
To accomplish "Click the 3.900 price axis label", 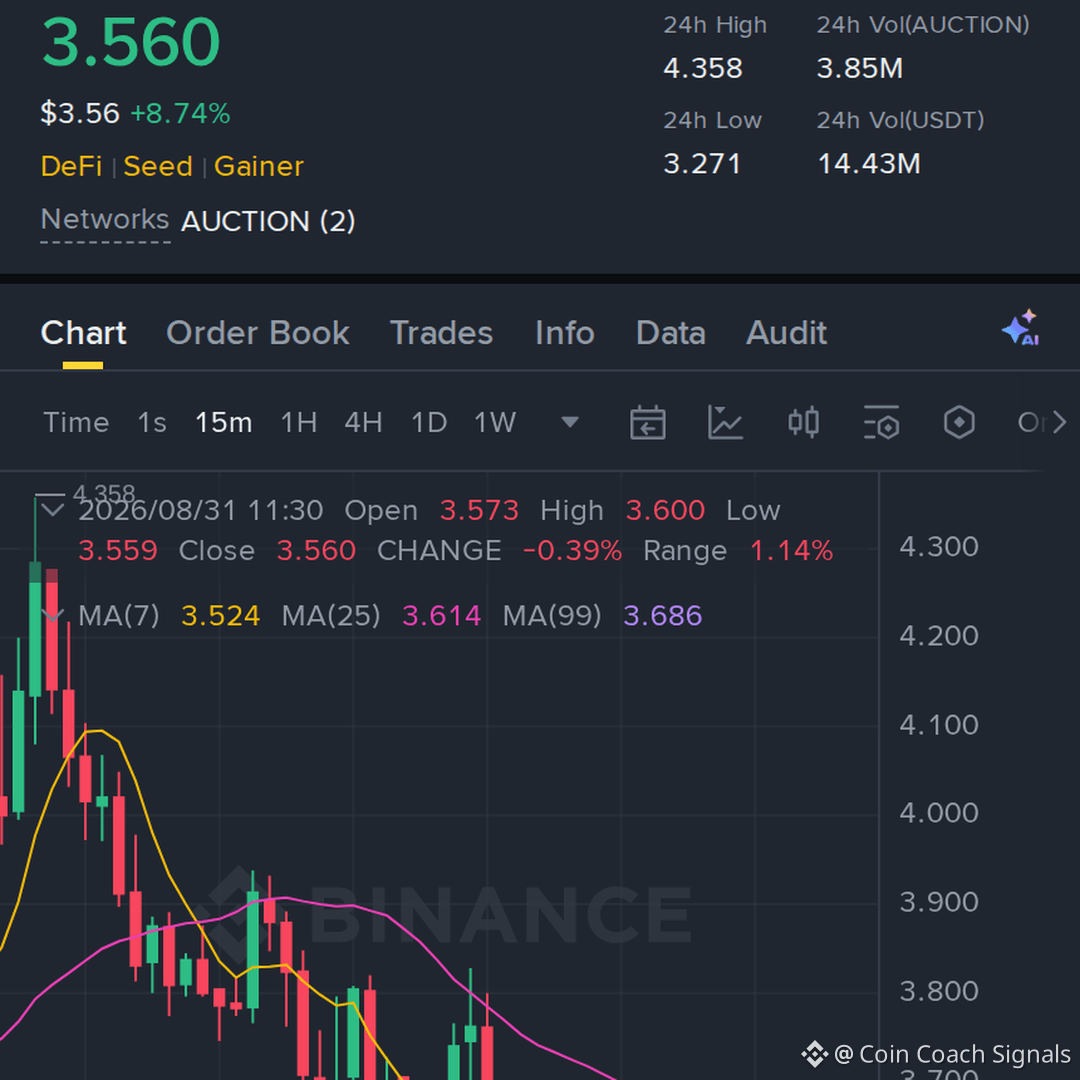I will point(939,902).
